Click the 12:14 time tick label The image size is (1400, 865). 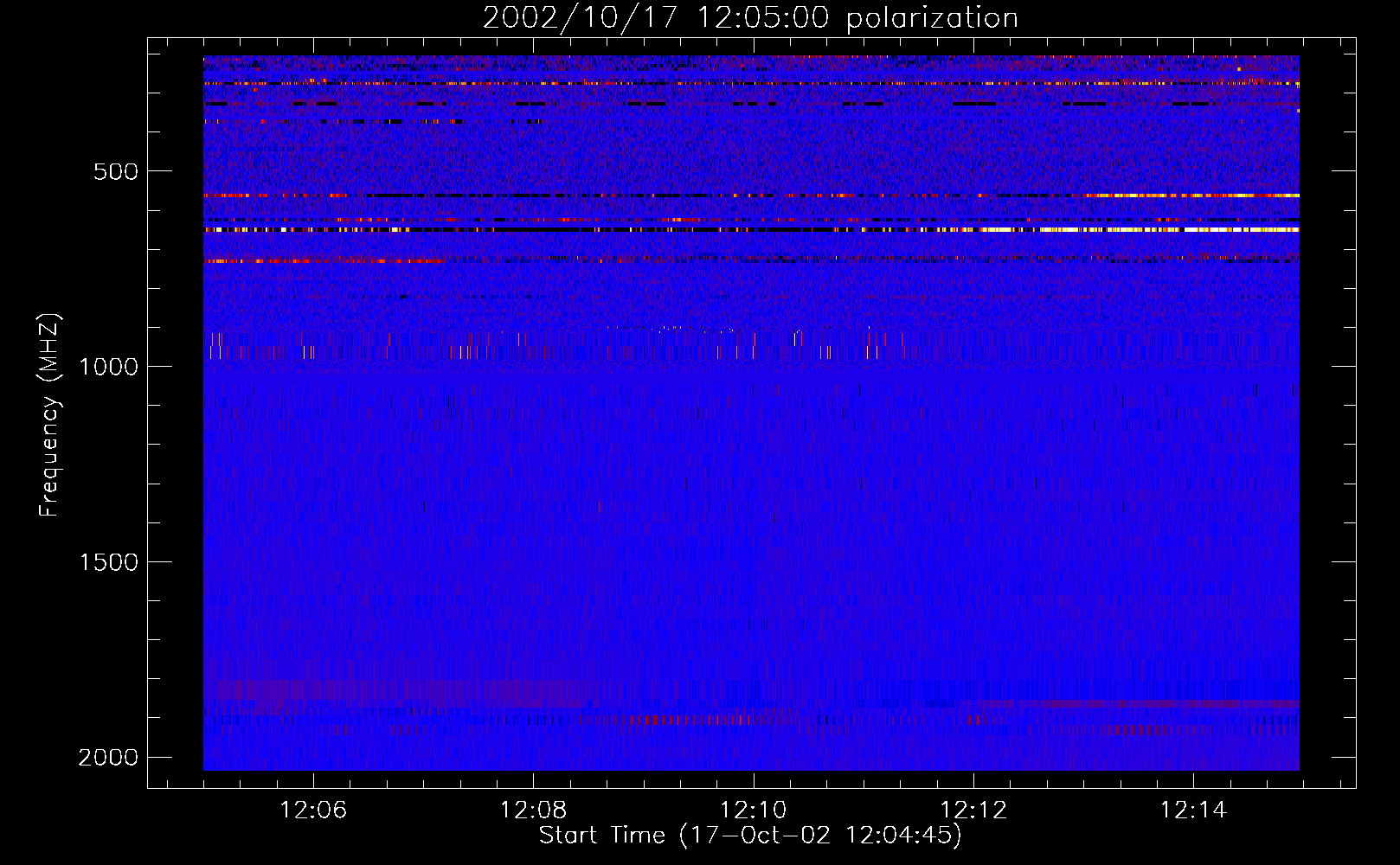(x=1193, y=811)
